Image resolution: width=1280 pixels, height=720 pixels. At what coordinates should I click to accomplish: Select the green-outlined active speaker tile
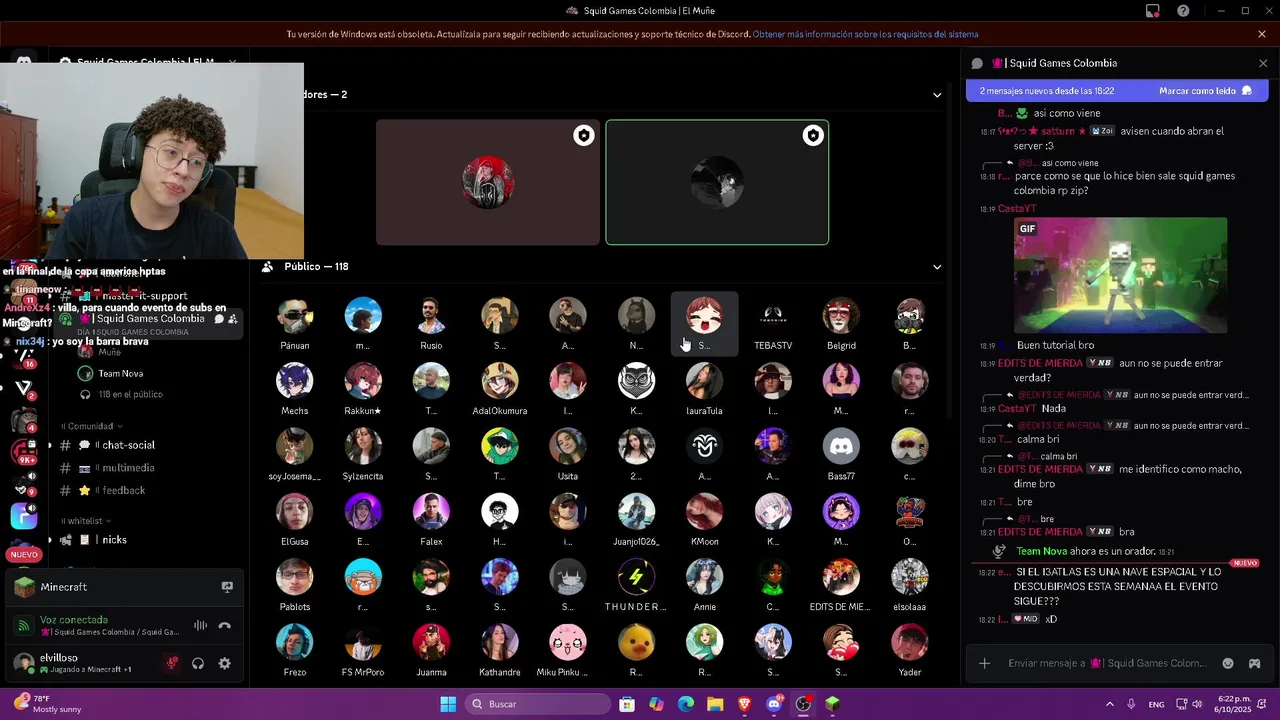click(717, 182)
